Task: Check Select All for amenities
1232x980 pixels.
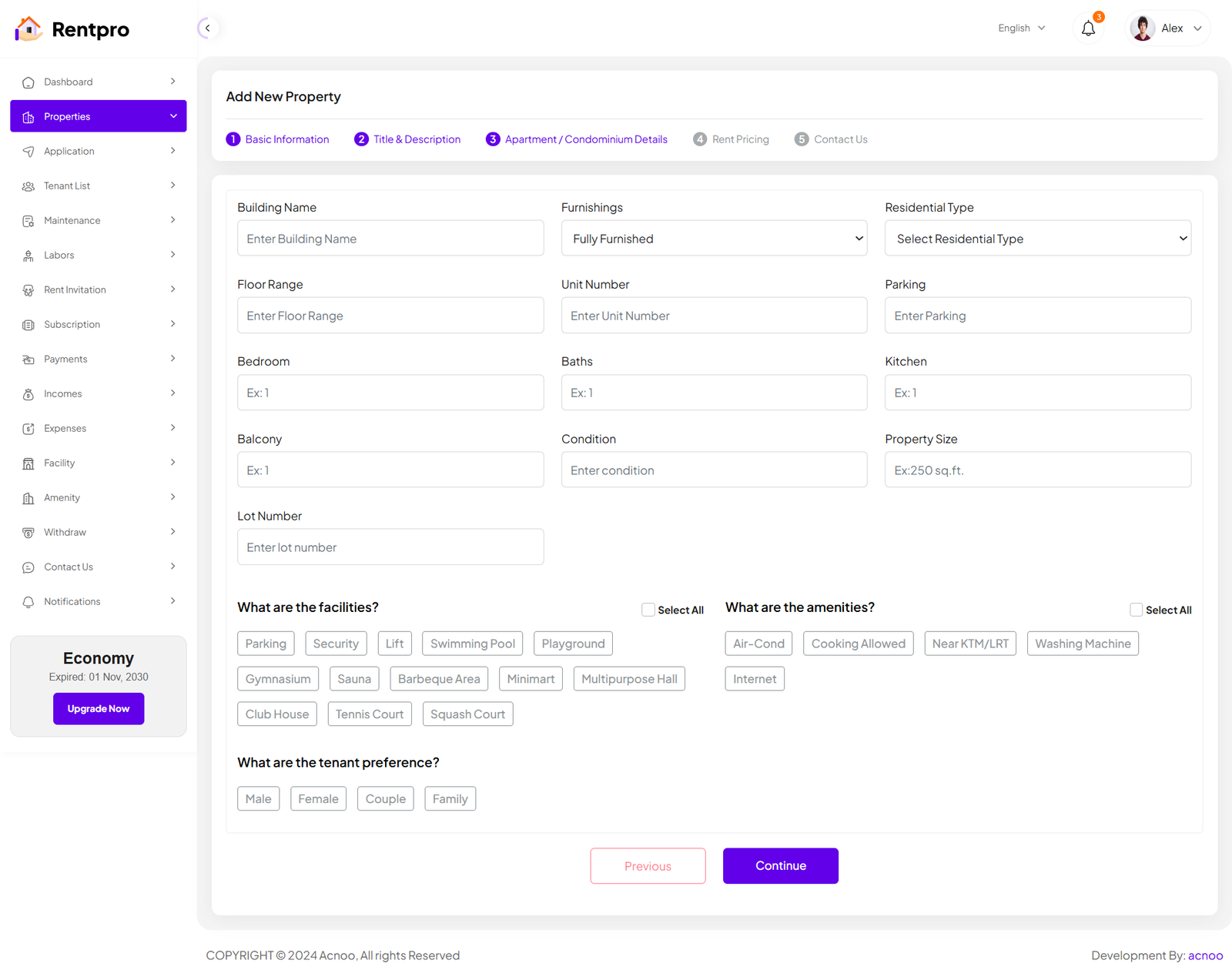Action: click(1136, 610)
